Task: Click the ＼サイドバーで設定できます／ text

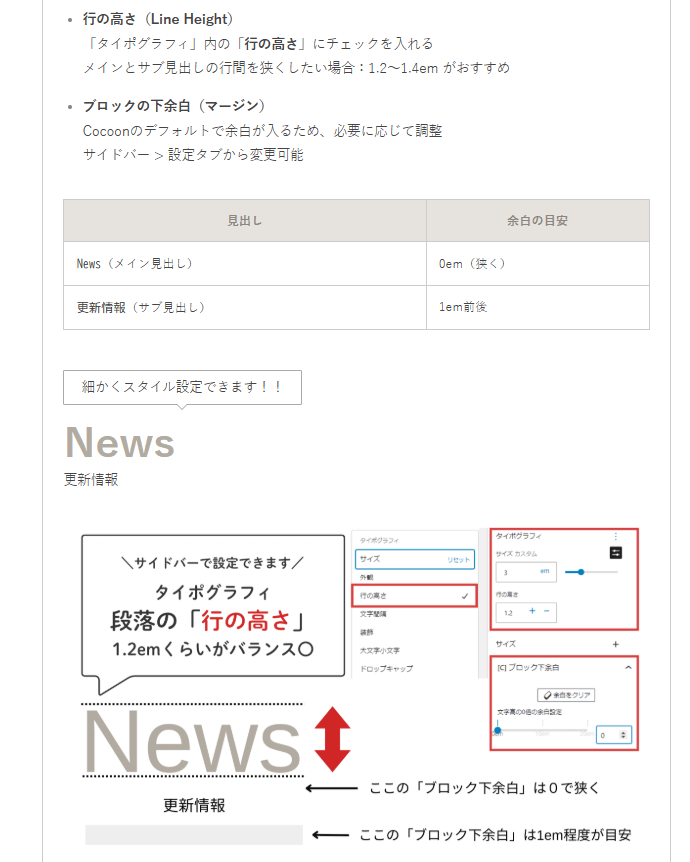Action: pos(212,563)
